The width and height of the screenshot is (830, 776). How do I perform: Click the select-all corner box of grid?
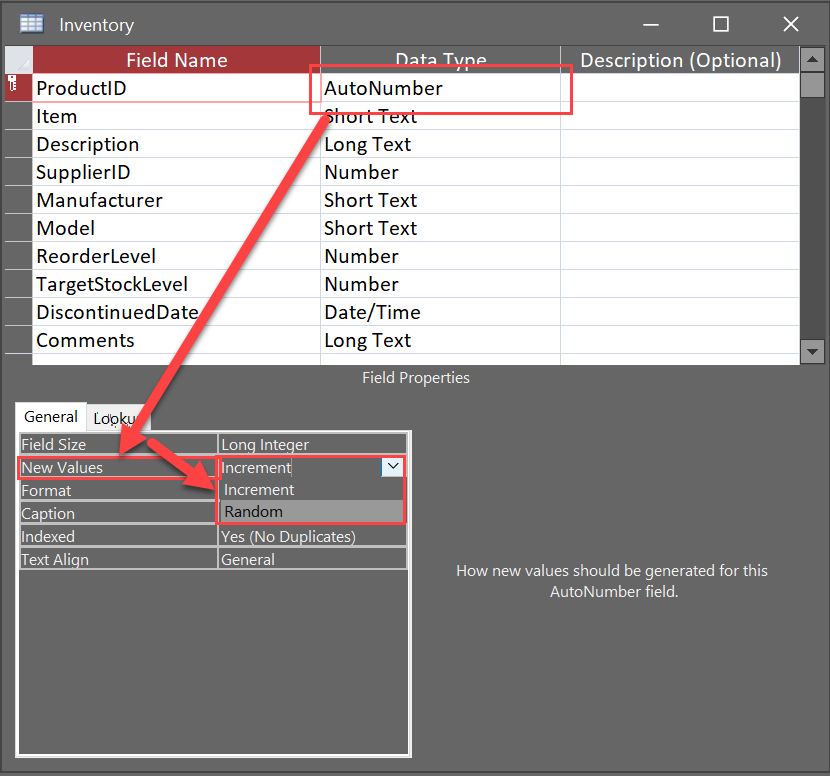[19, 60]
